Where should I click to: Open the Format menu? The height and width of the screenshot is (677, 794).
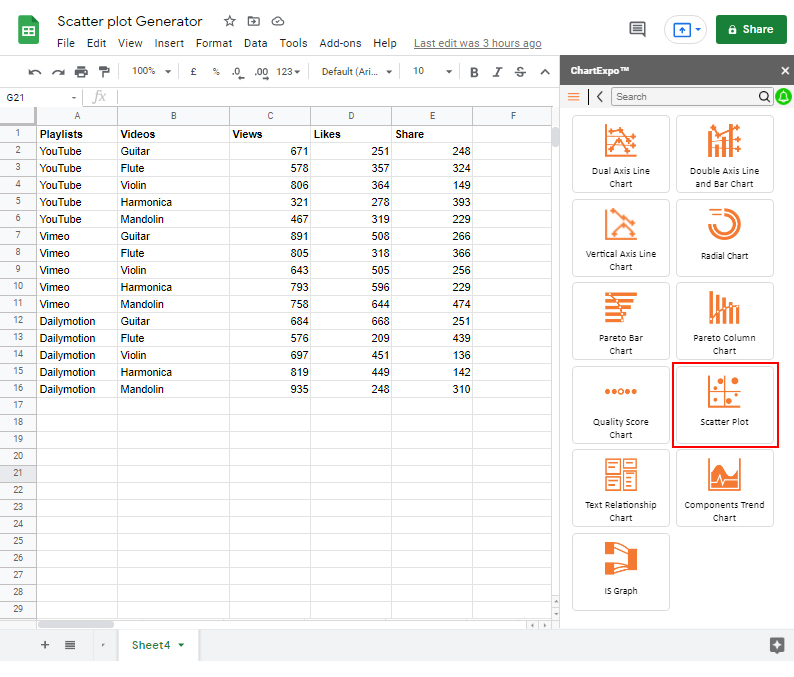(214, 44)
